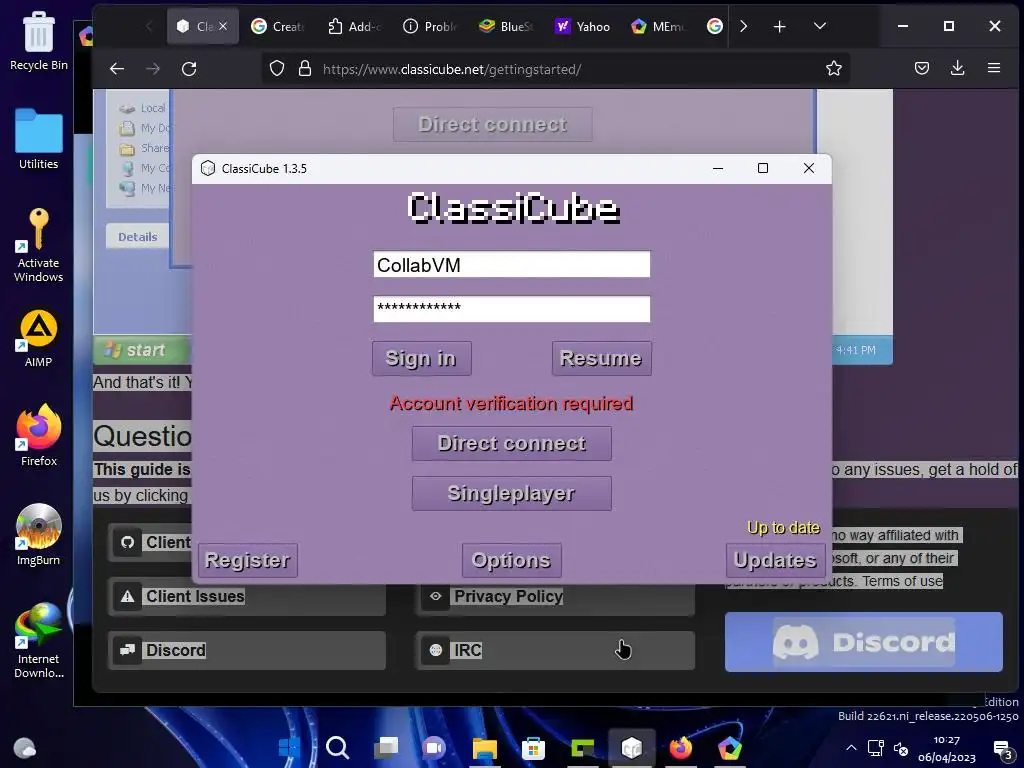Switch to the last Google tab

(714, 27)
